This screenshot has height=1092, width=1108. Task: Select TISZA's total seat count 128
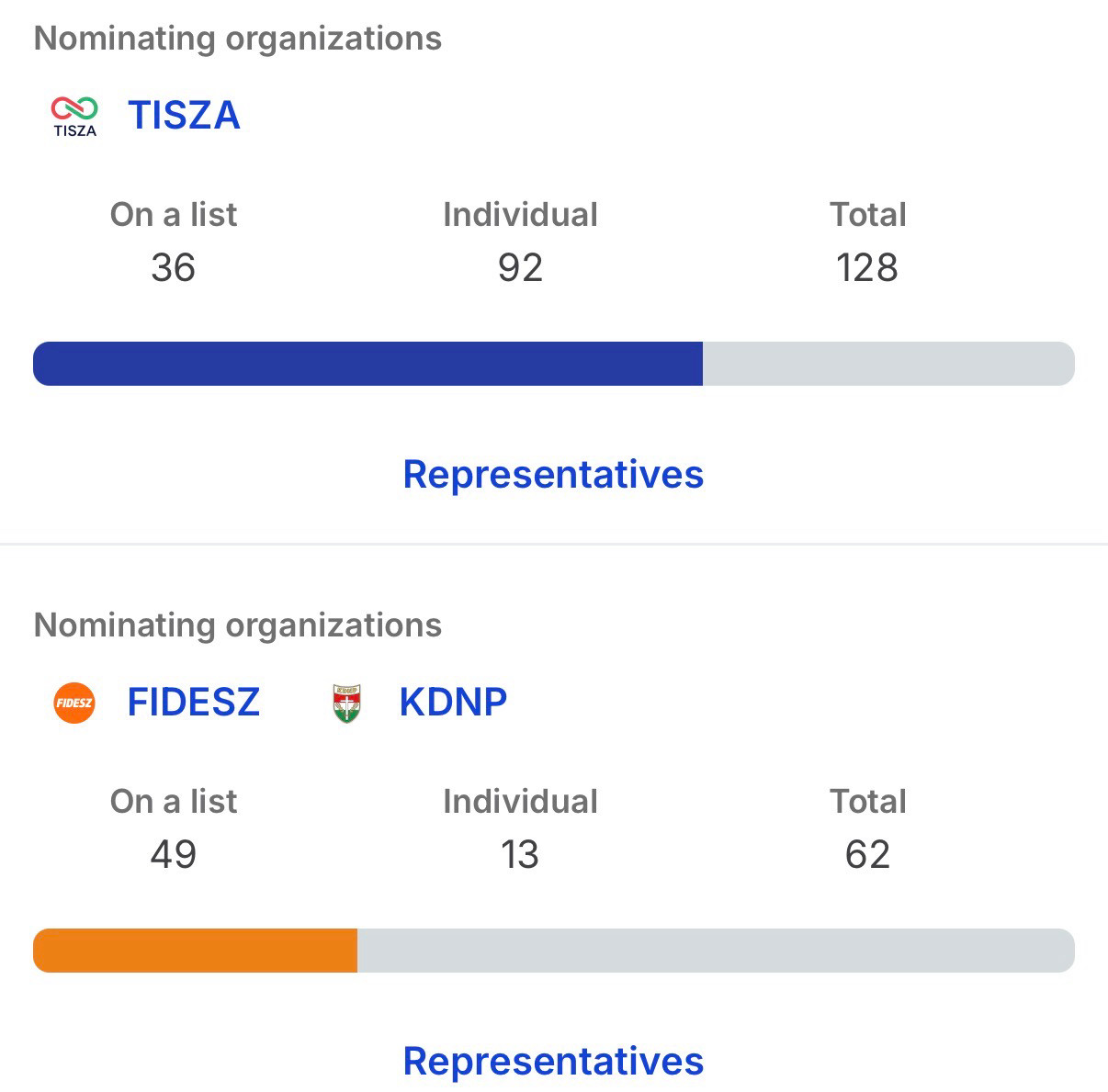pyautogui.click(x=866, y=268)
